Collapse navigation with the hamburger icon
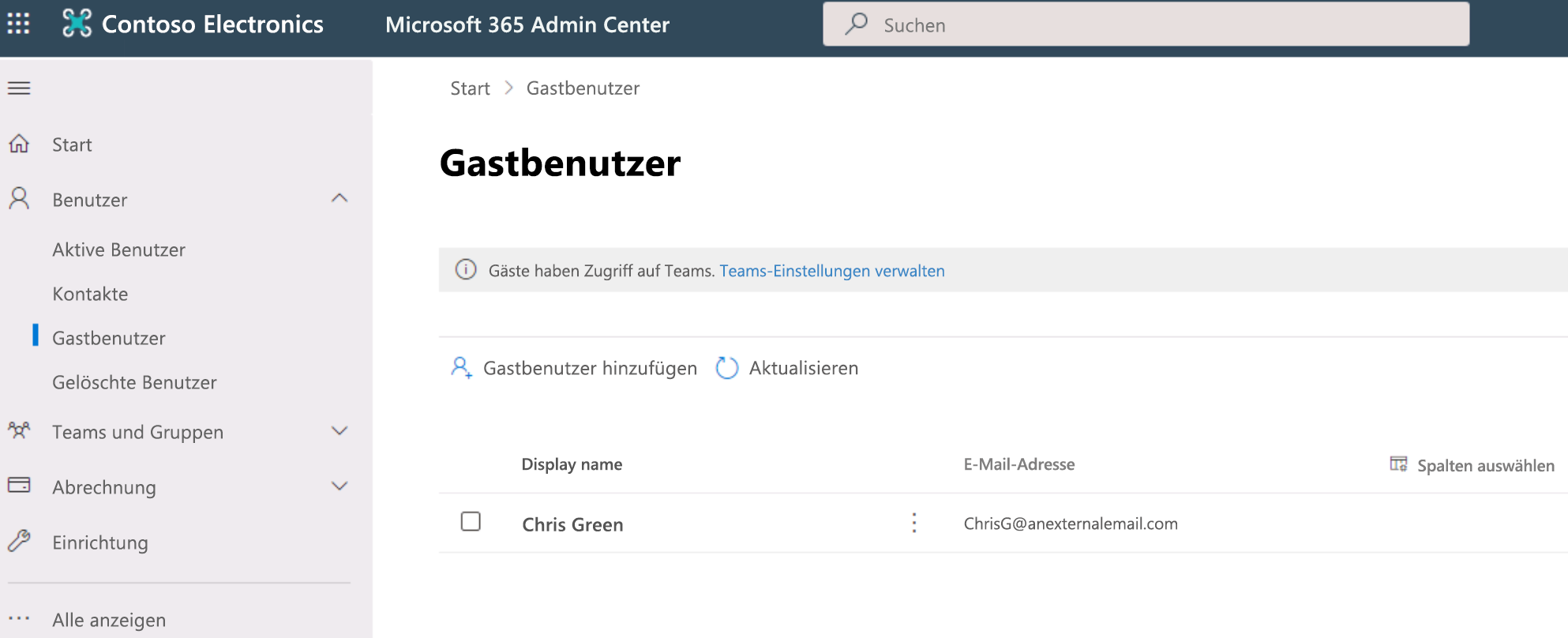This screenshot has width=1568, height=638. [19, 88]
